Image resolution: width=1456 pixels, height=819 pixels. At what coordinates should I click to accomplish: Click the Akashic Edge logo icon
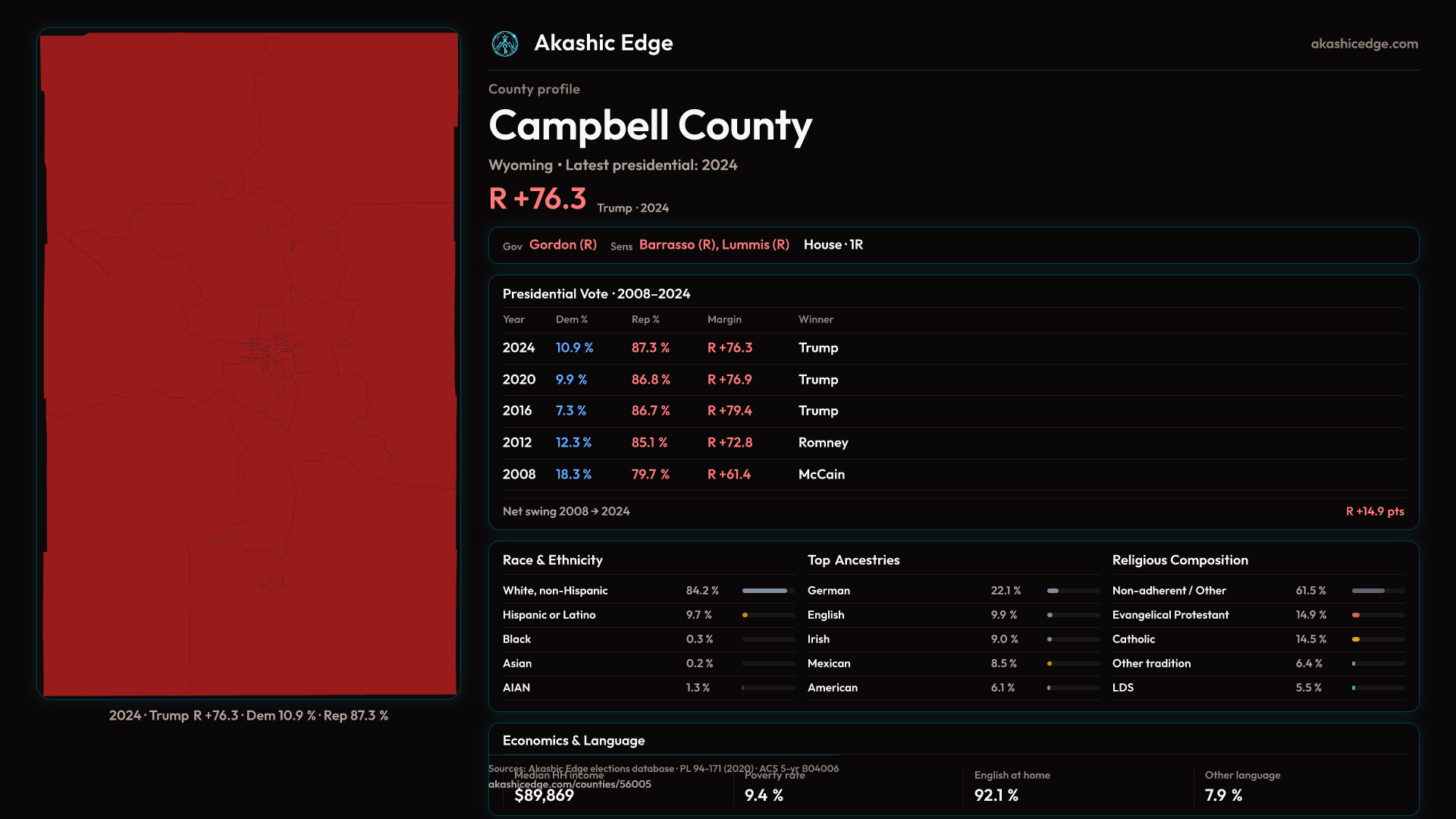504,44
